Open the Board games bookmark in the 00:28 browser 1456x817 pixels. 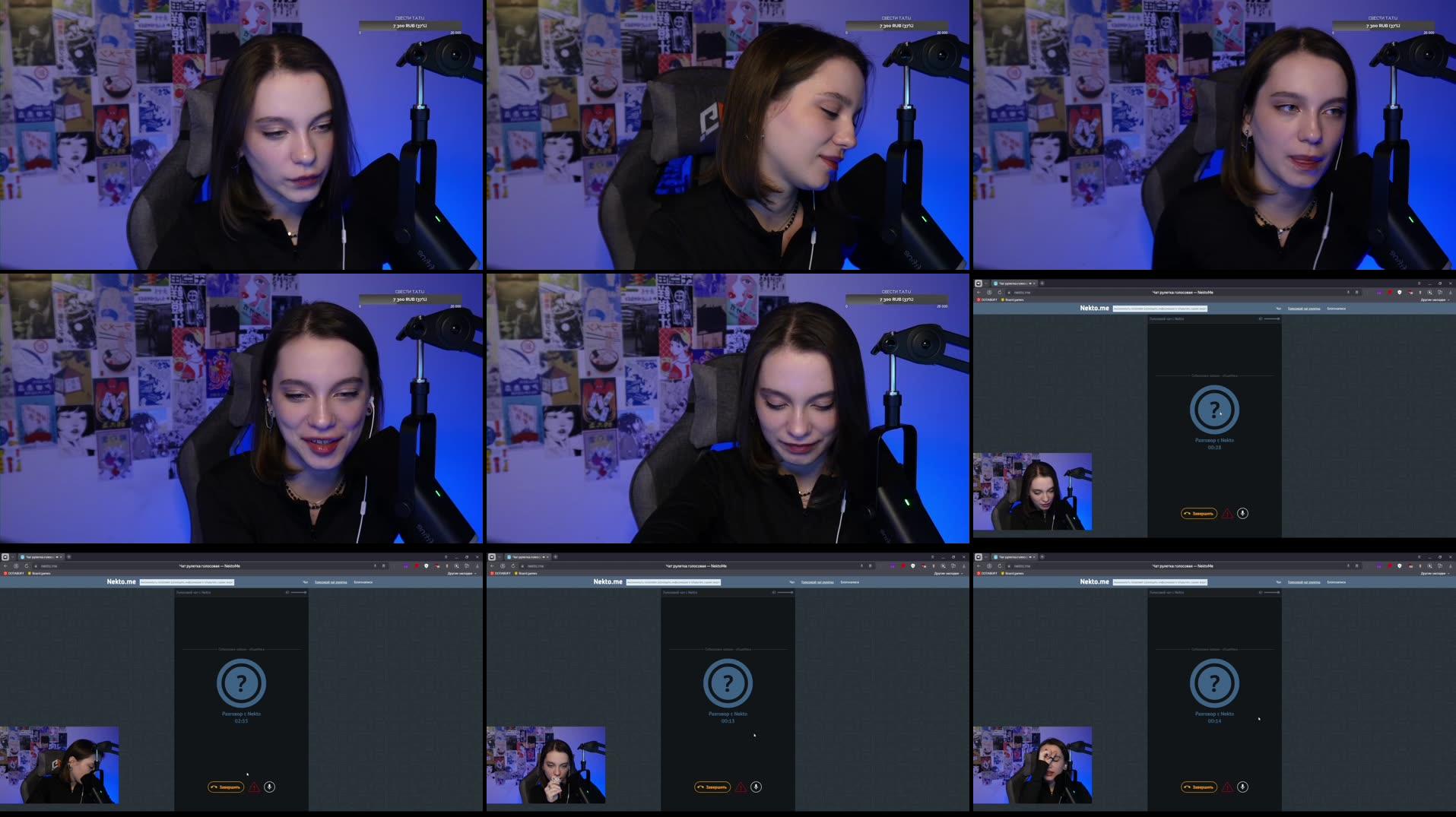point(1013,299)
